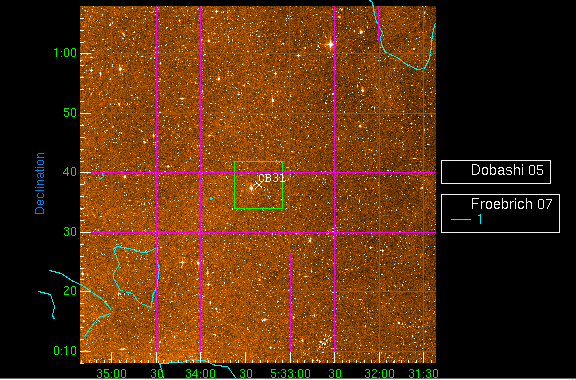The image size is (576, 380).
Task: Click the 31:30 right ascension label
Action: tap(424, 374)
